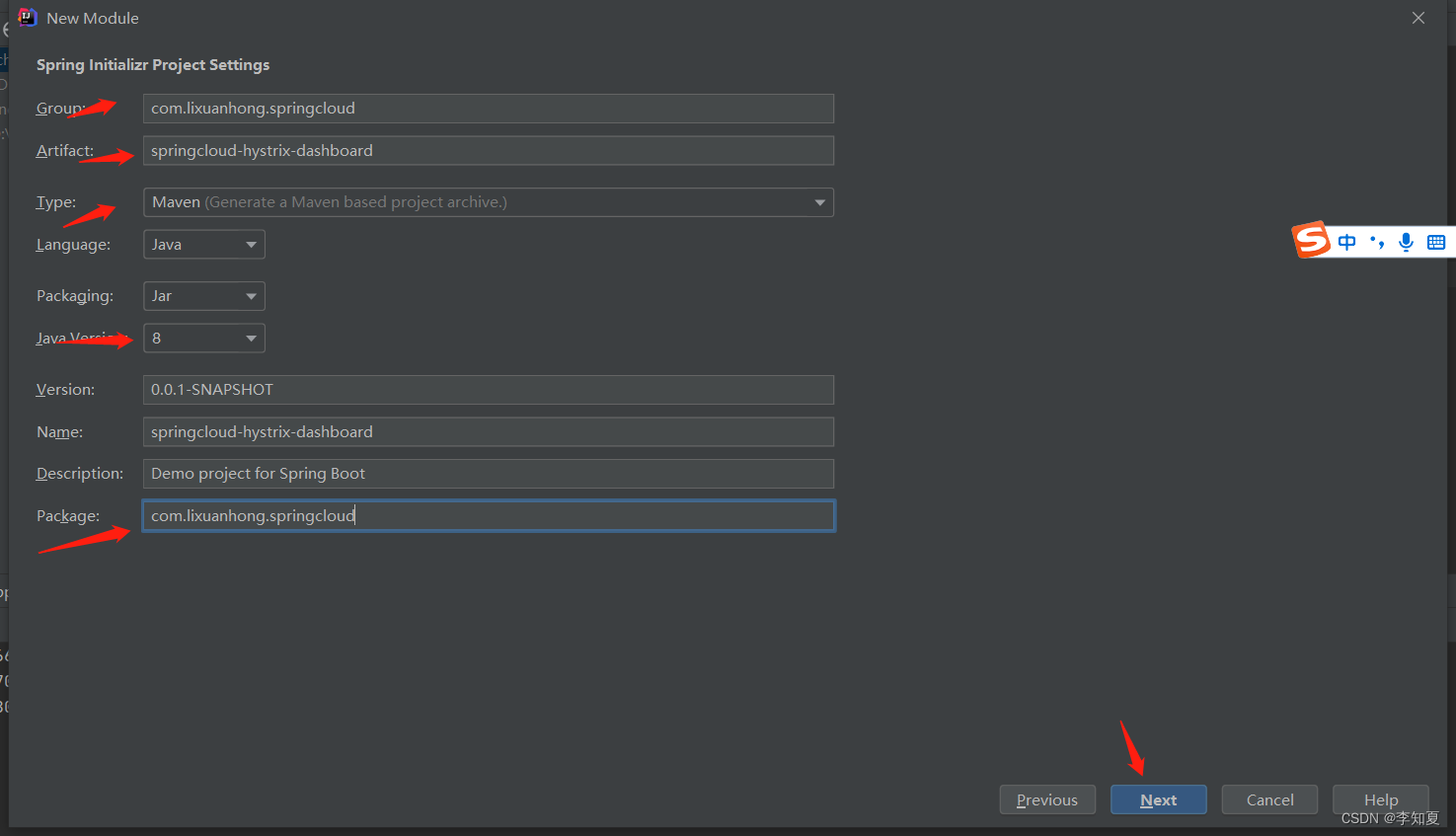Click the Packaging label

75,296
